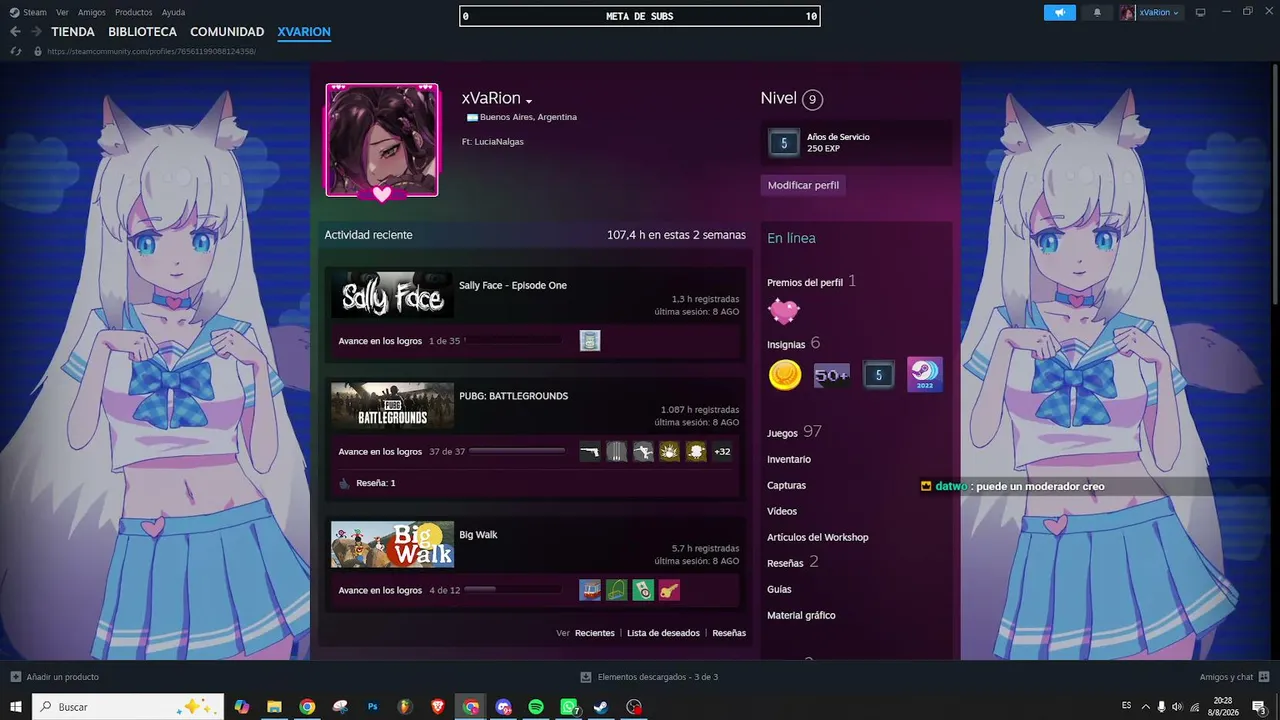Open Steam from the Windows taskbar

[x=601, y=707]
